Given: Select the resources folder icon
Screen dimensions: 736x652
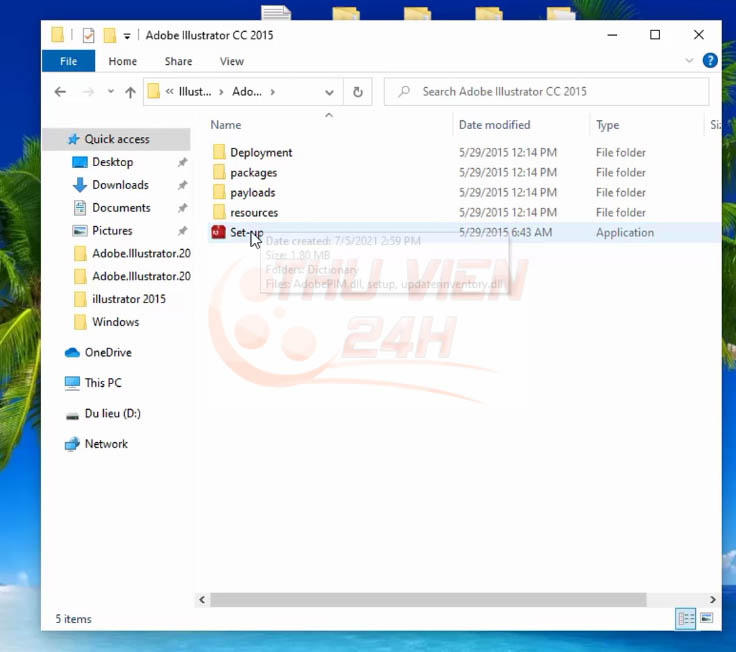Looking at the screenshot, I should click(219, 212).
